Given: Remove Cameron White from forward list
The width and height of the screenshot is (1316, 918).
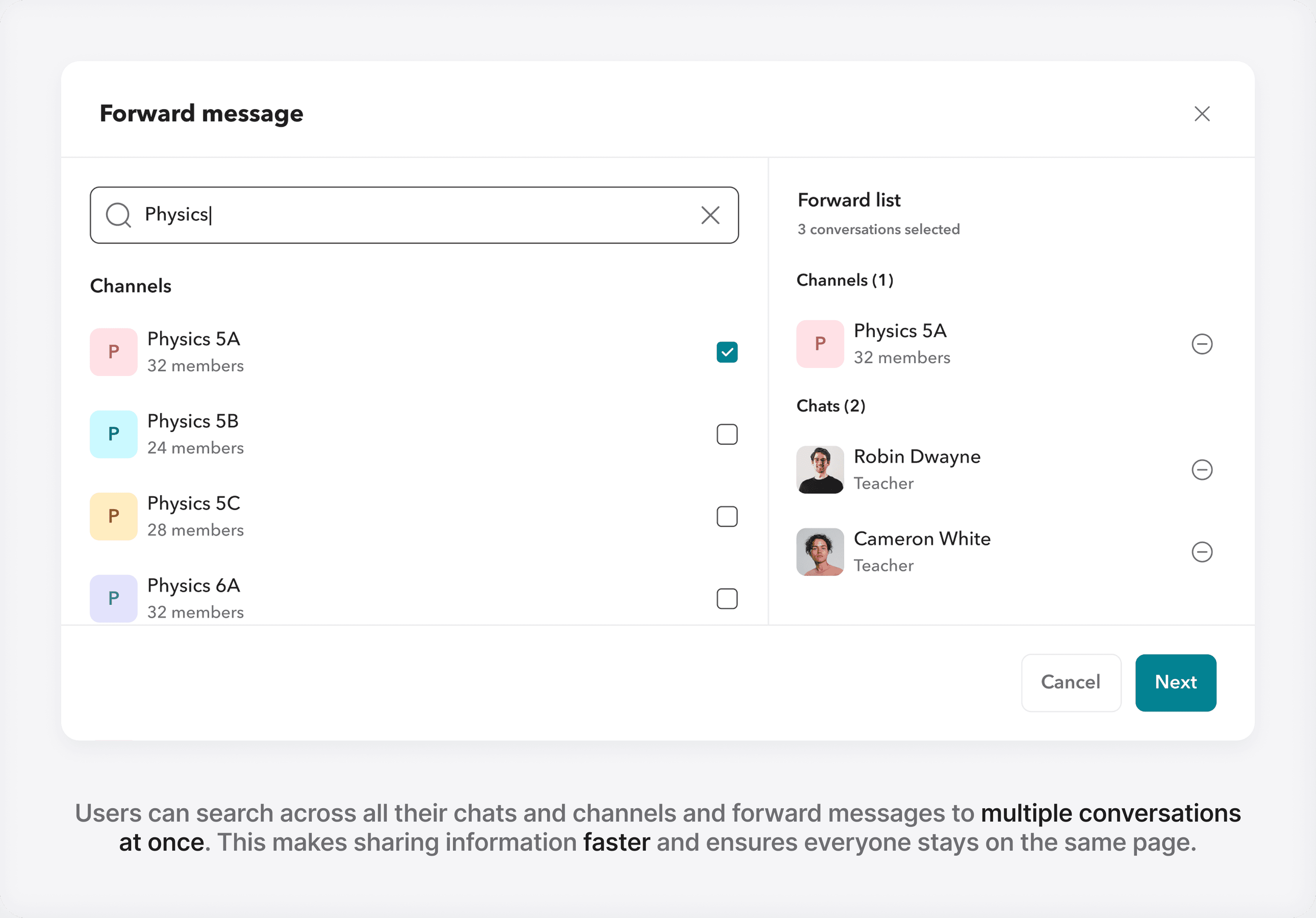Looking at the screenshot, I should click(1202, 552).
